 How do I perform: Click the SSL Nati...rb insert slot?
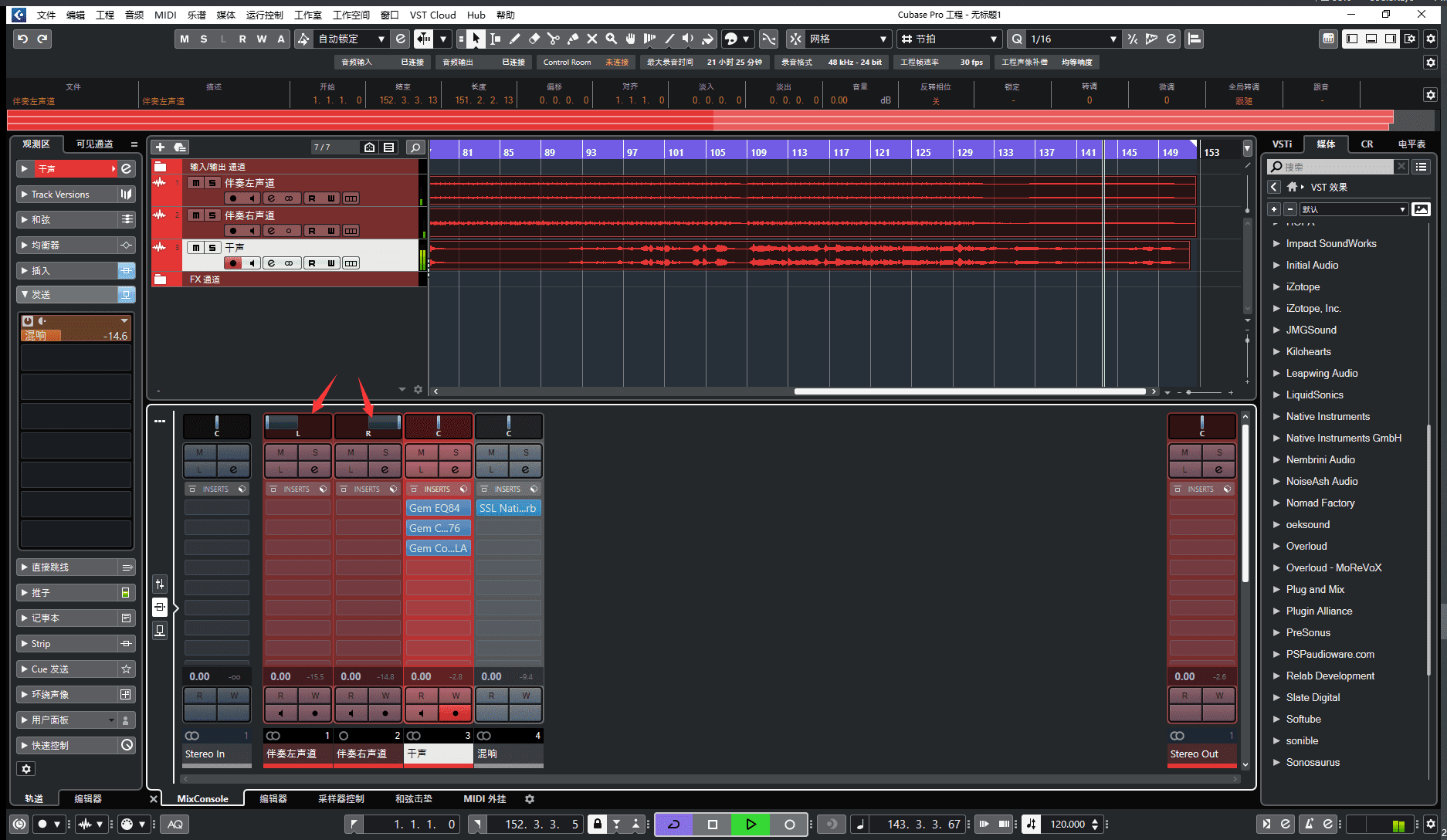click(507, 508)
